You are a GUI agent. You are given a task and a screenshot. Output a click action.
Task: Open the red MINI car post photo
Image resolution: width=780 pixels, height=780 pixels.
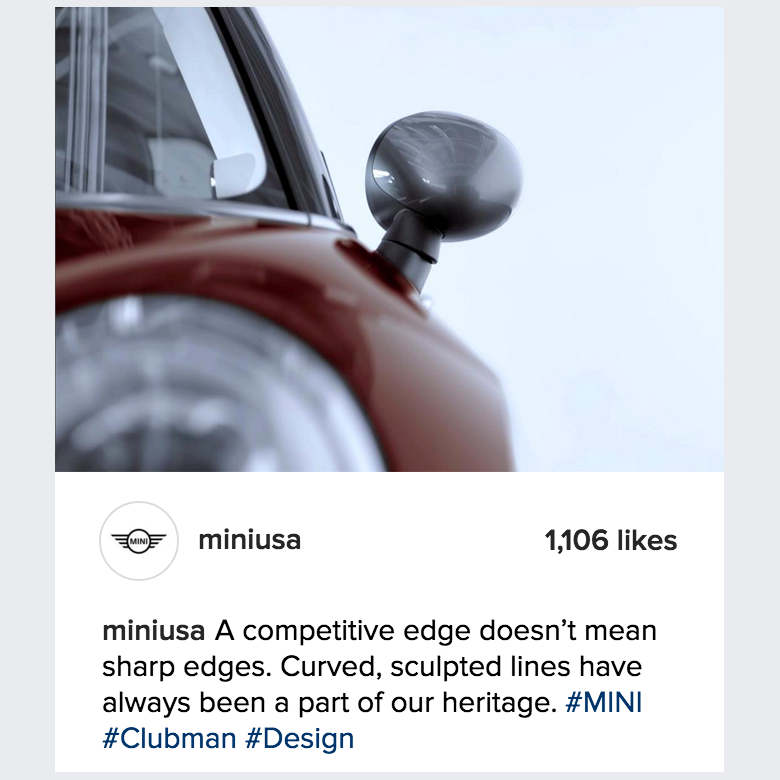[x=389, y=239]
